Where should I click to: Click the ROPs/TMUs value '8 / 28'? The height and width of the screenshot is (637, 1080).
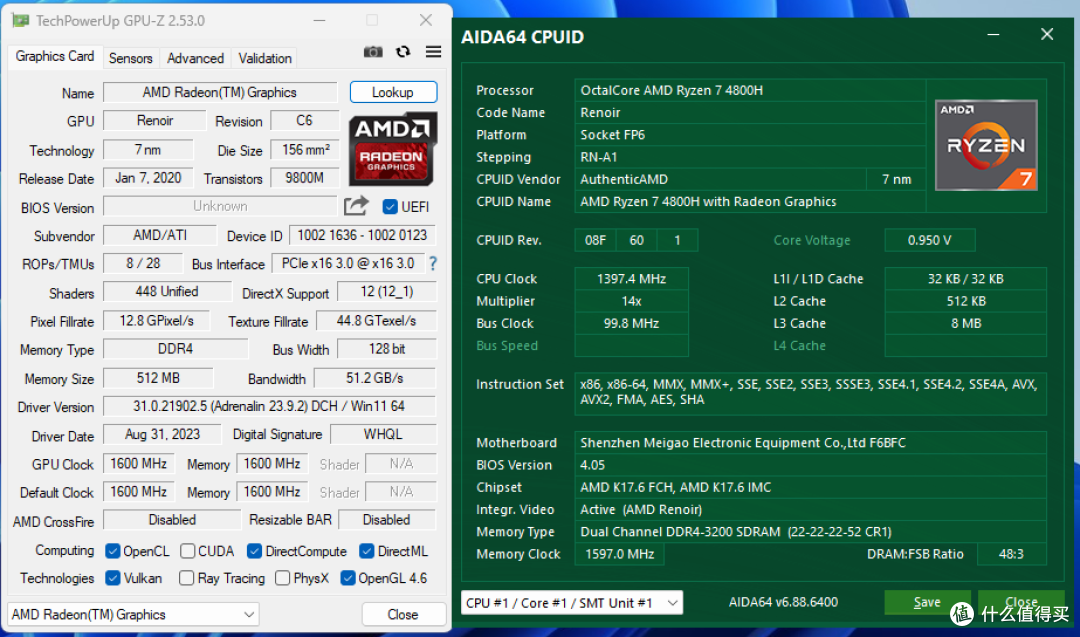click(x=143, y=263)
